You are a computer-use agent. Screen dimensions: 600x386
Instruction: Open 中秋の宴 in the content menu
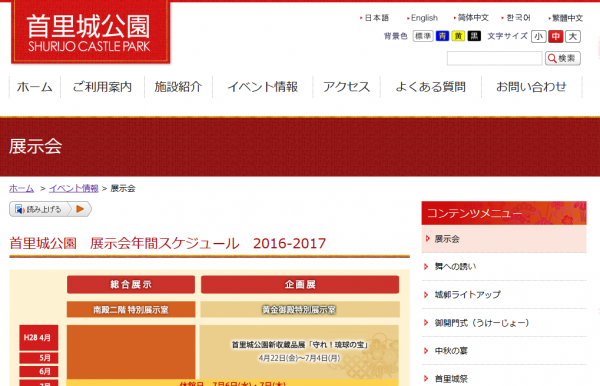tap(504, 351)
